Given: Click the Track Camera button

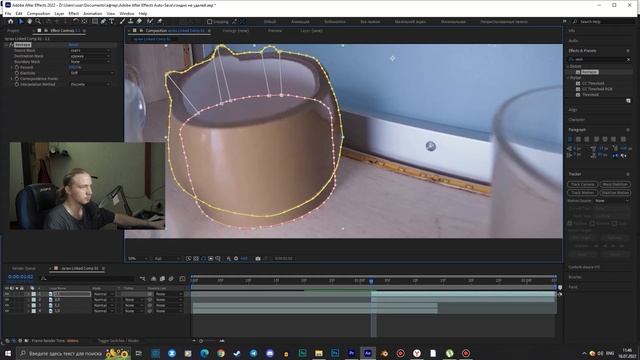Looking at the screenshot, I should 582,184.
